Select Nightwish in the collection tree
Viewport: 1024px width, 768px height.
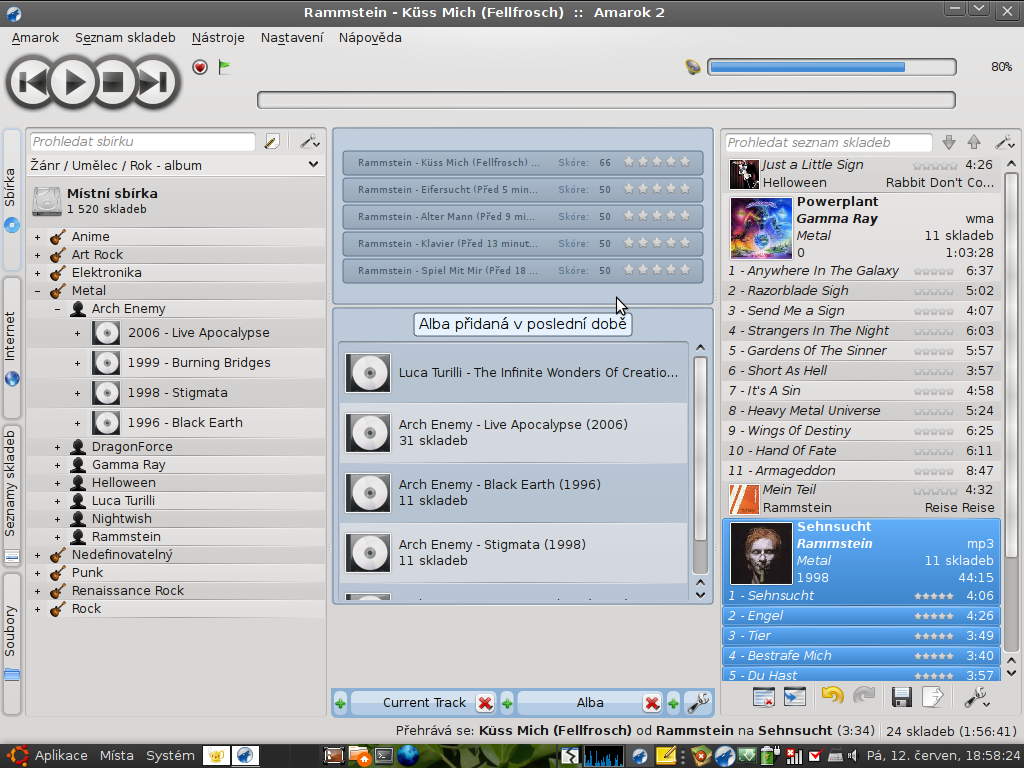click(x=121, y=519)
